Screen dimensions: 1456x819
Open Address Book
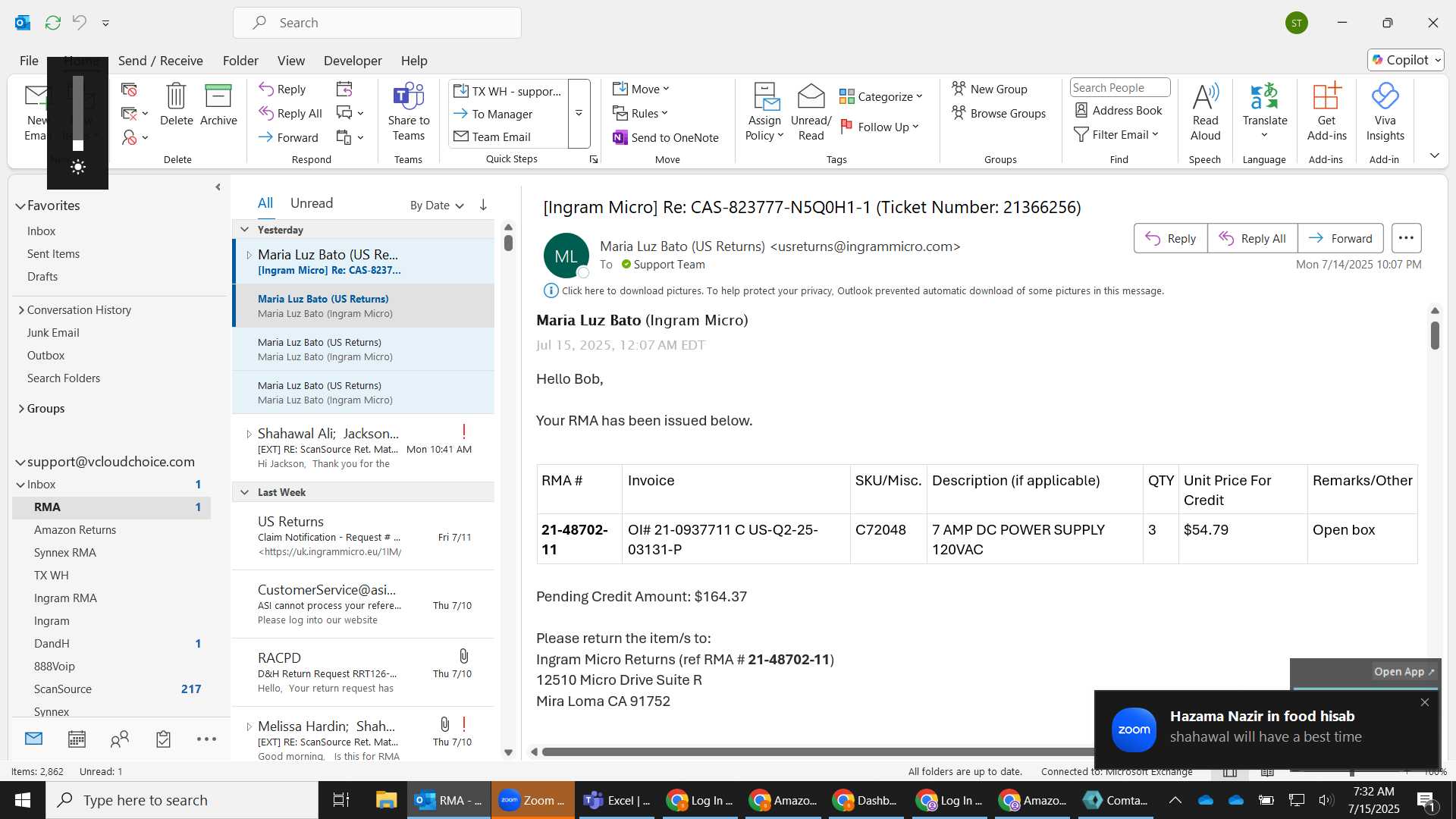point(1119,111)
